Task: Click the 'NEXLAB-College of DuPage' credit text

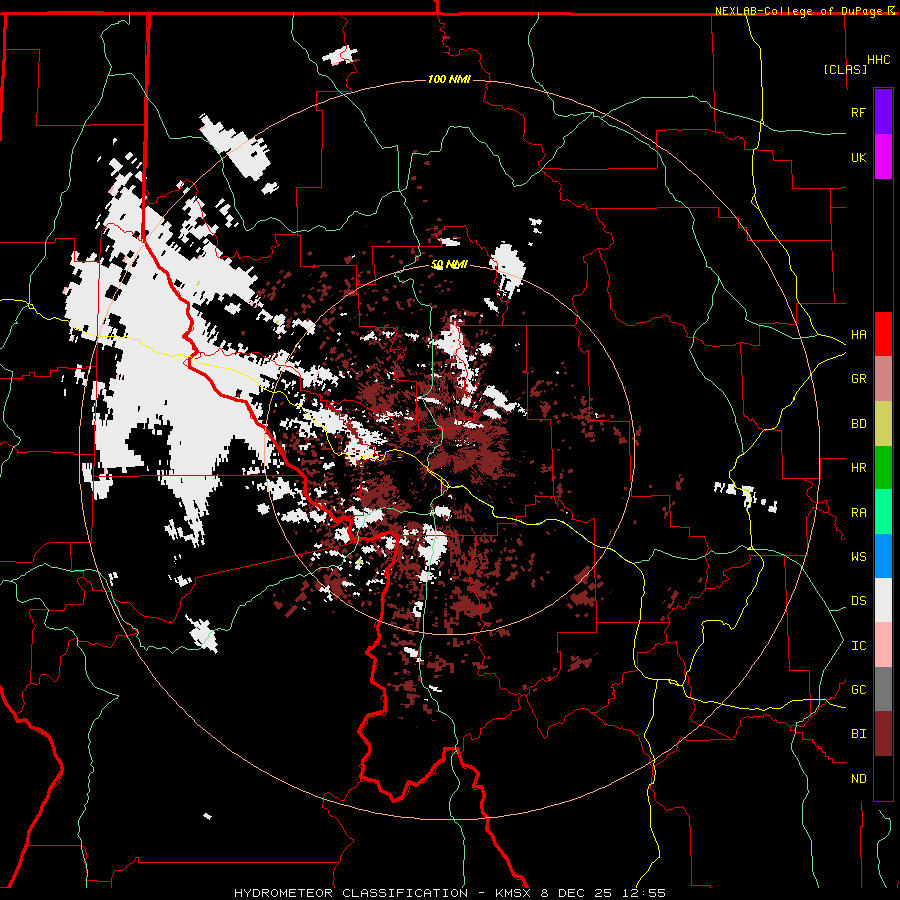Action: [798, 11]
